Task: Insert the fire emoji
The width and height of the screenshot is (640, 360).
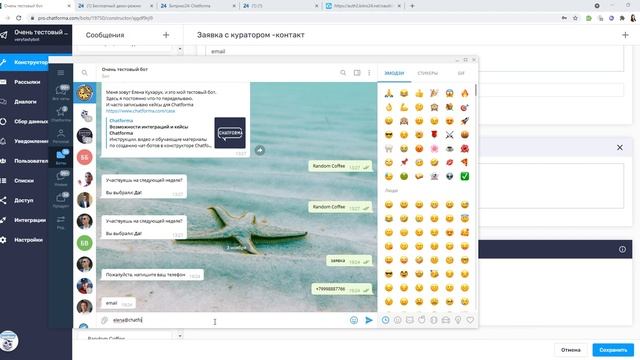Action: (464, 93)
